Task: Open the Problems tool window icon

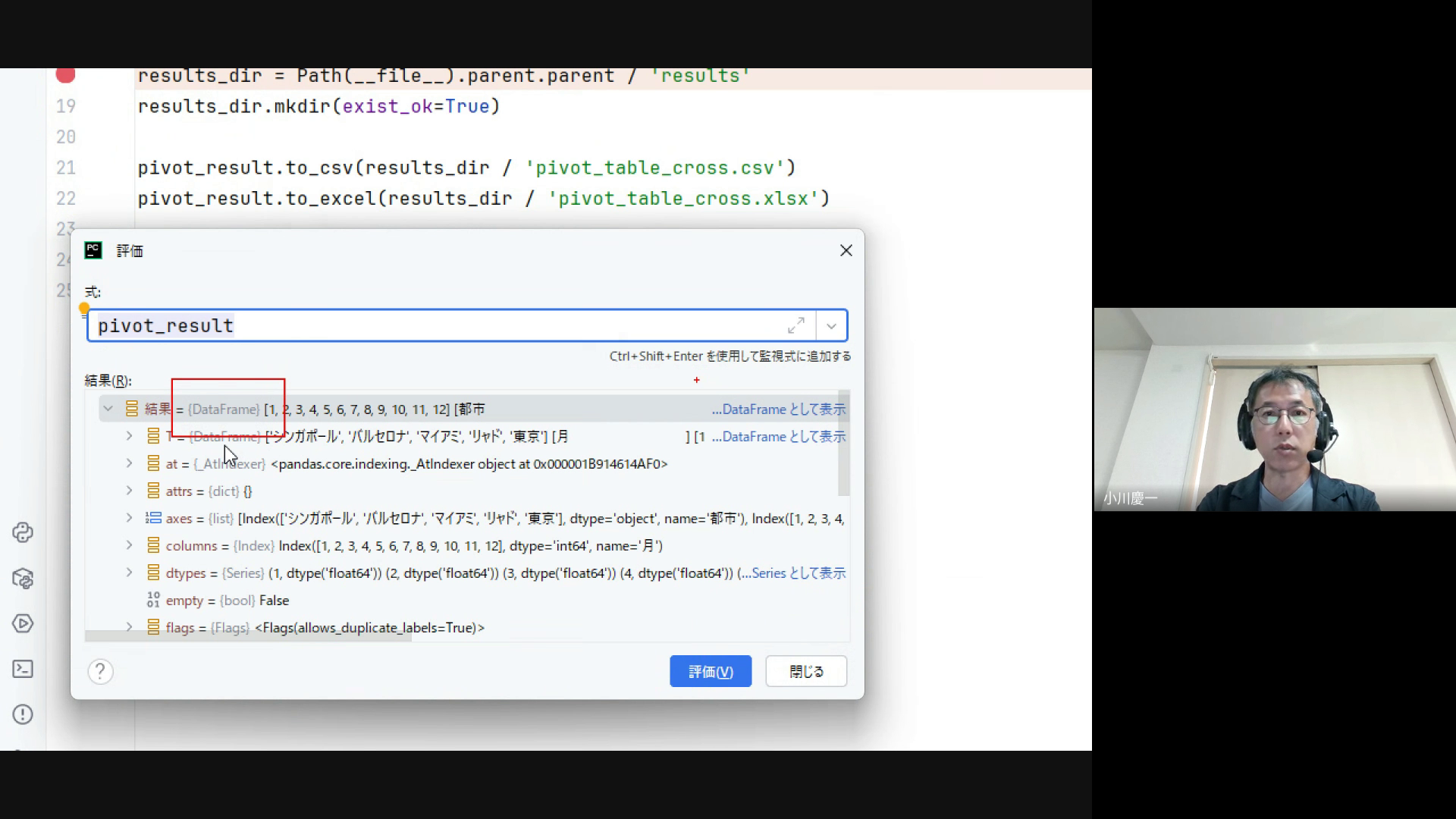Action: coord(23,714)
